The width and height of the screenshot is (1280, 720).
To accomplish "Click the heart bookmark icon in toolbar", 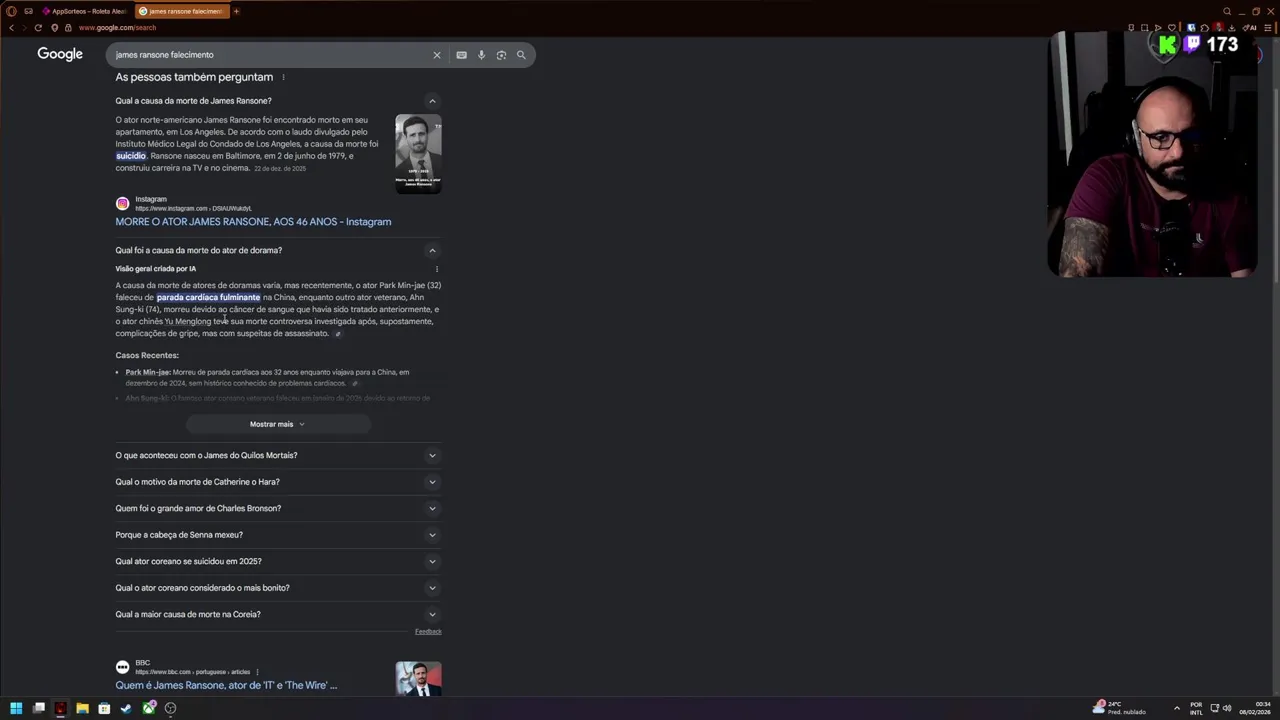I will [x=1172, y=28].
